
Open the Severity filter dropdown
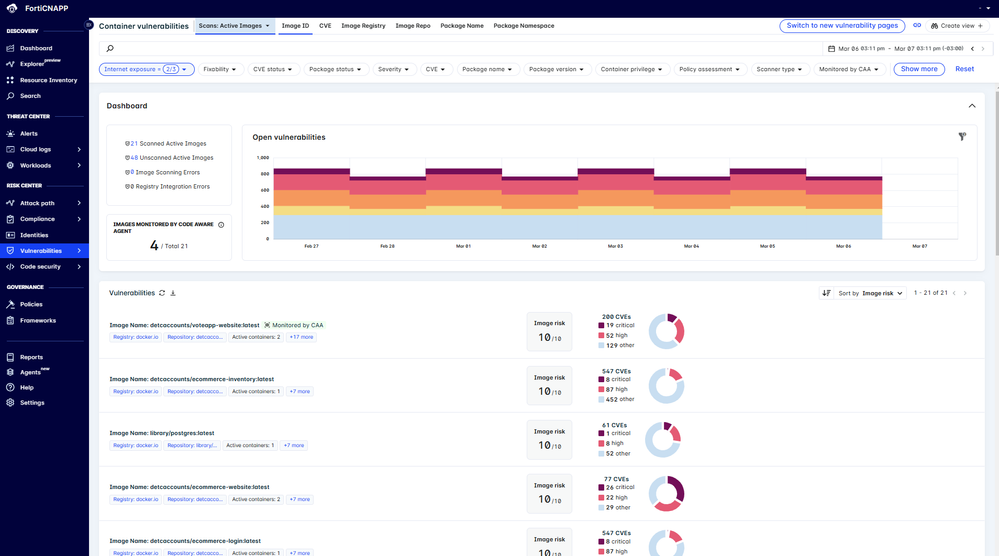tap(393, 70)
